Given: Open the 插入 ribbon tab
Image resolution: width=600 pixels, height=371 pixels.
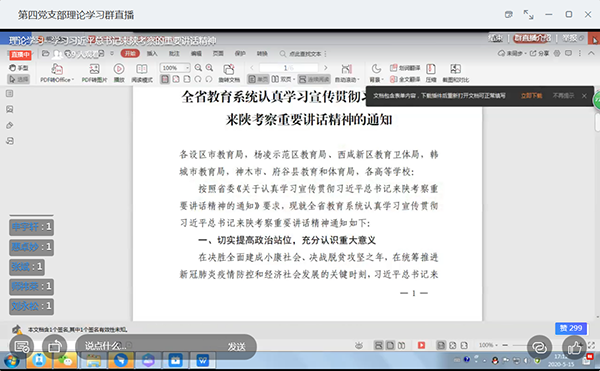Looking at the screenshot, I should pos(152,54).
